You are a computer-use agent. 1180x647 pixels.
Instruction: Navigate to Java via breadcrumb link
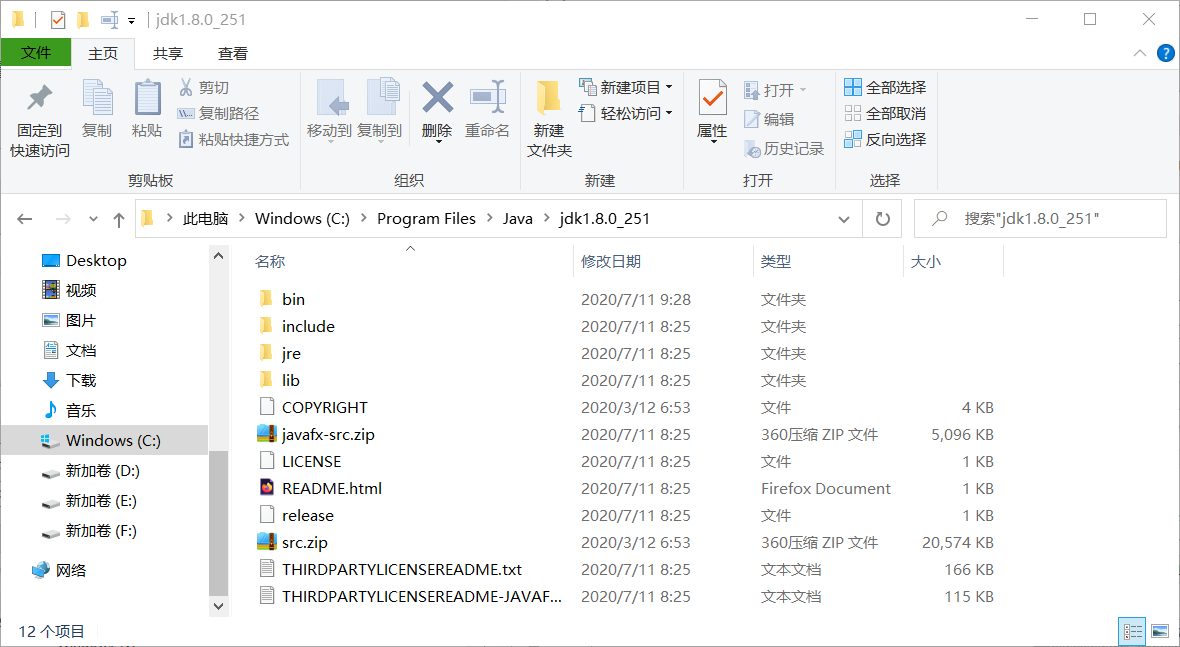pos(517,218)
